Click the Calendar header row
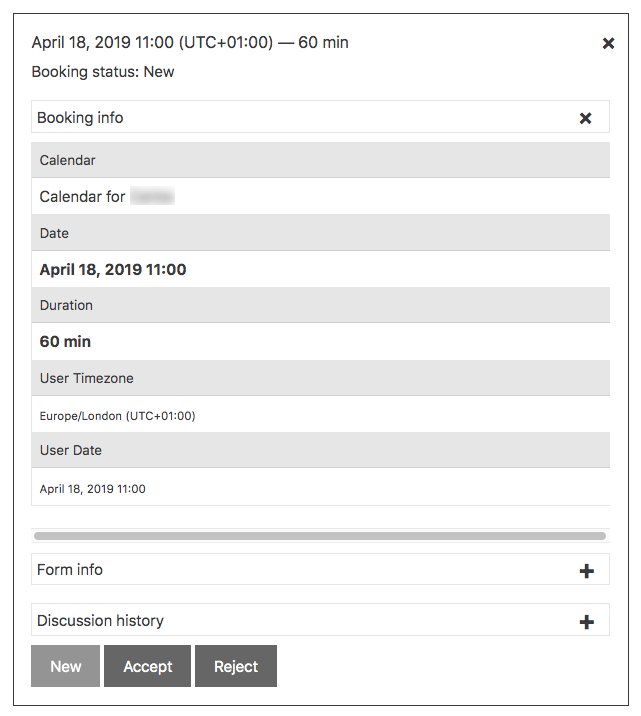 tap(320, 160)
